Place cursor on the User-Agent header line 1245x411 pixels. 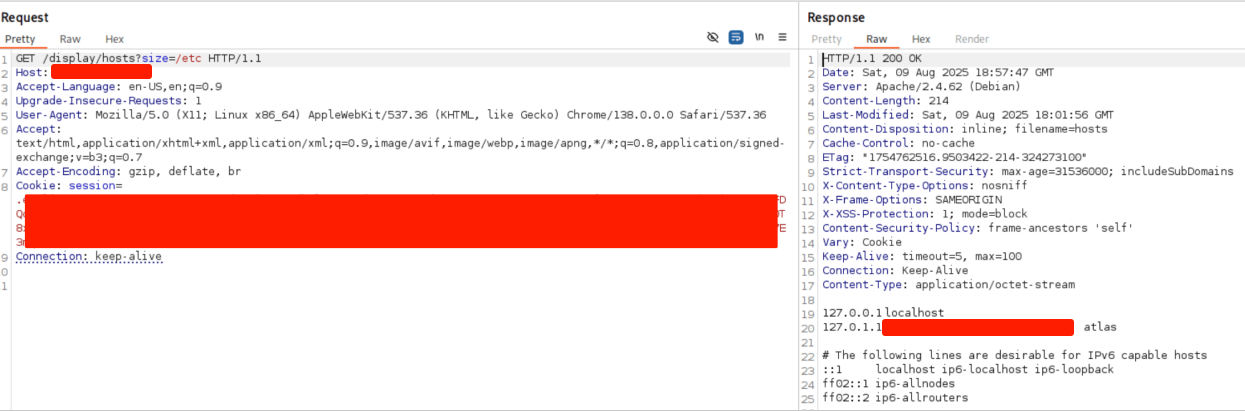tap(390, 115)
